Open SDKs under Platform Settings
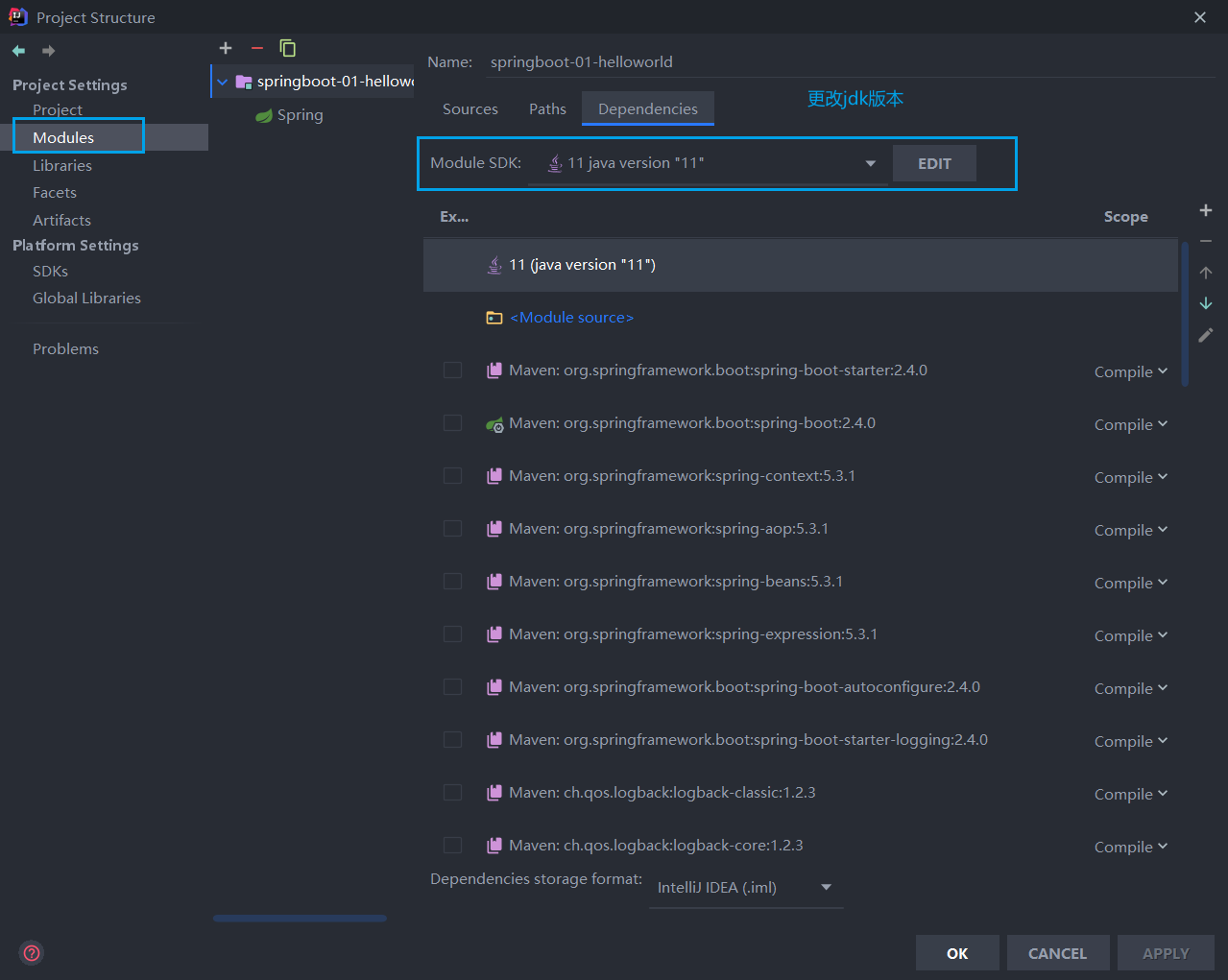This screenshot has height=980, width=1228. pyautogui.click(x=50, y=272)
